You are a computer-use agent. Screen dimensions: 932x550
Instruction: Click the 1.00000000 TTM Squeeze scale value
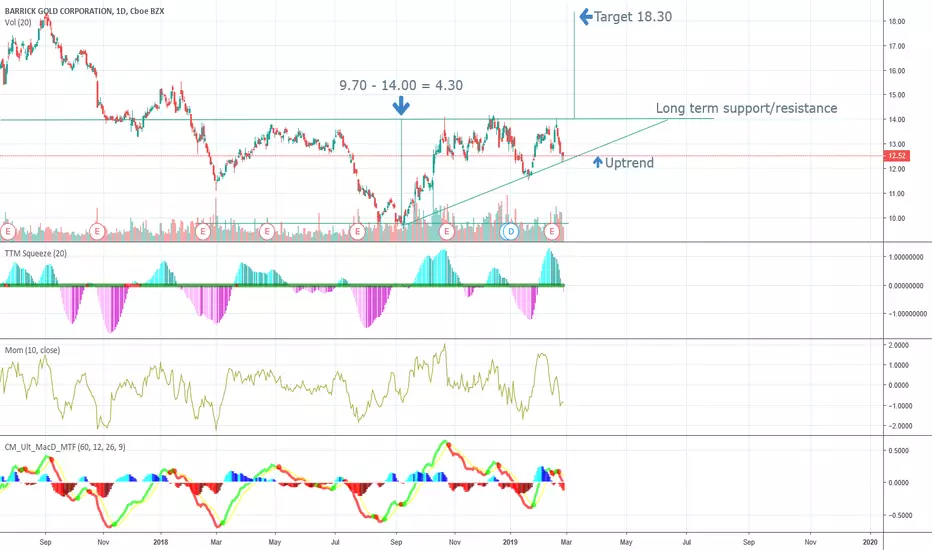(x=906, y=257)
